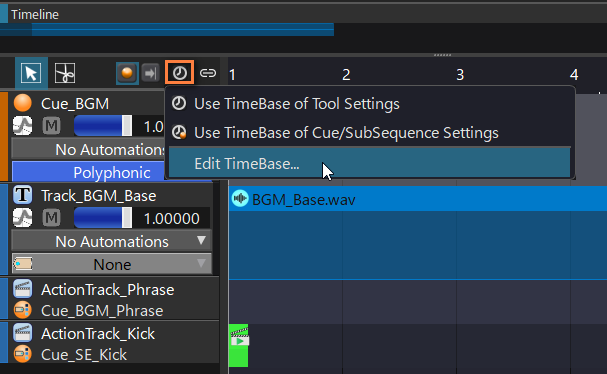Screen dimensions: 607x374
Task: Select the arrow pointer tool
Action: tap(31, 73)
